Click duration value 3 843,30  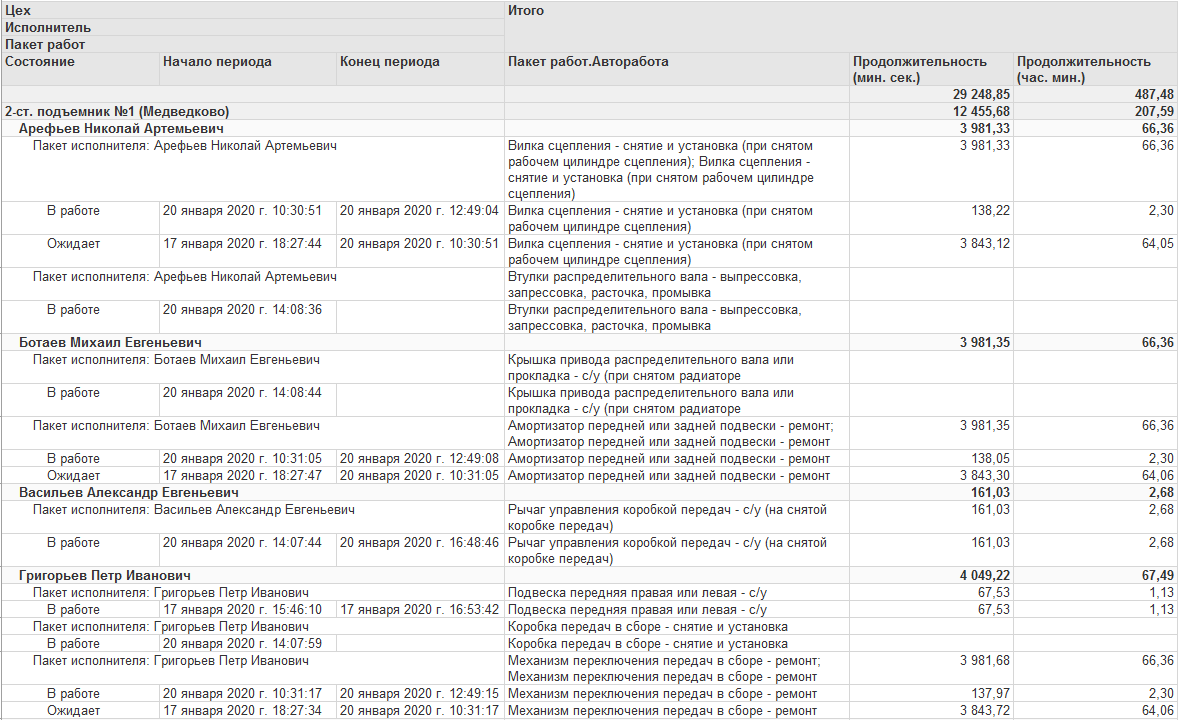coord(984,476)
